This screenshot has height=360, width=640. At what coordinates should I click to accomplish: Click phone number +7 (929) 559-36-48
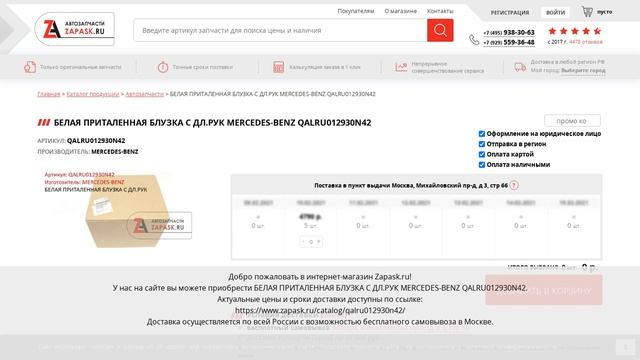point(509,42)
